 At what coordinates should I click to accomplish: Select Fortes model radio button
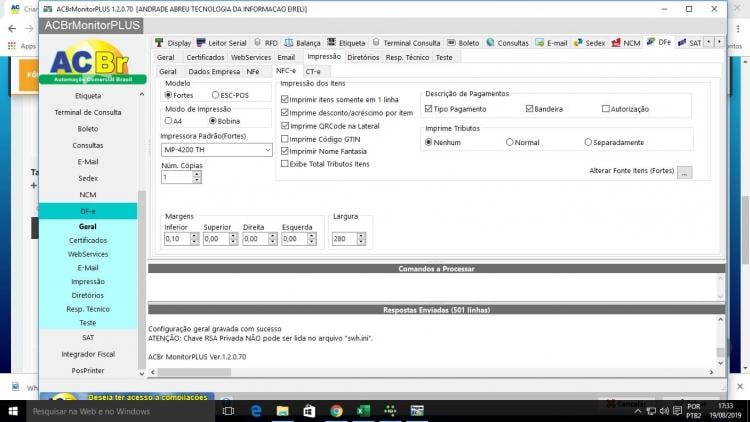pyautogui.click(x=168, y=95)
